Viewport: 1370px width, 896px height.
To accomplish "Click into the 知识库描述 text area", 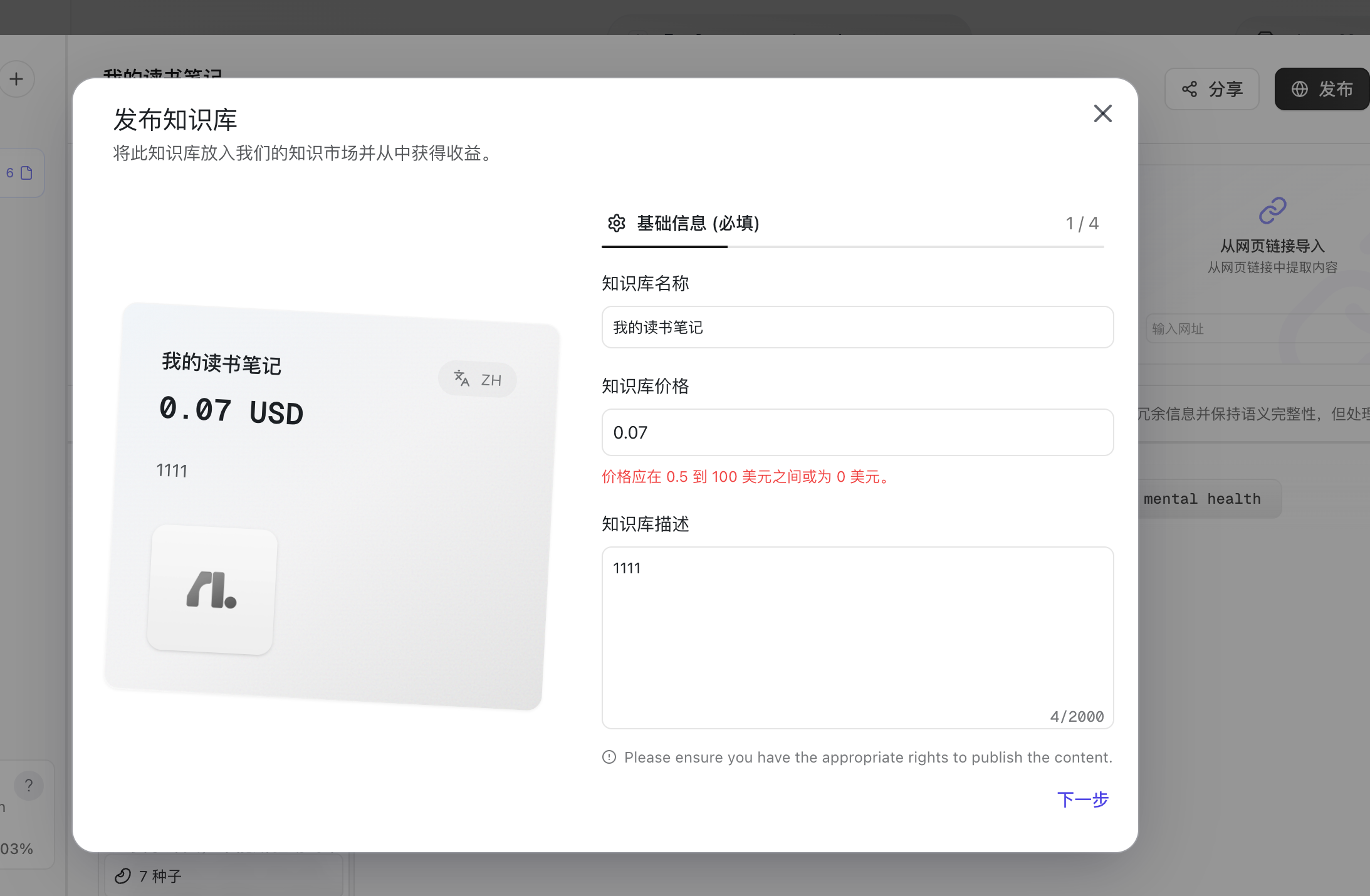I will pyautogui.click(x=857, y=637).
